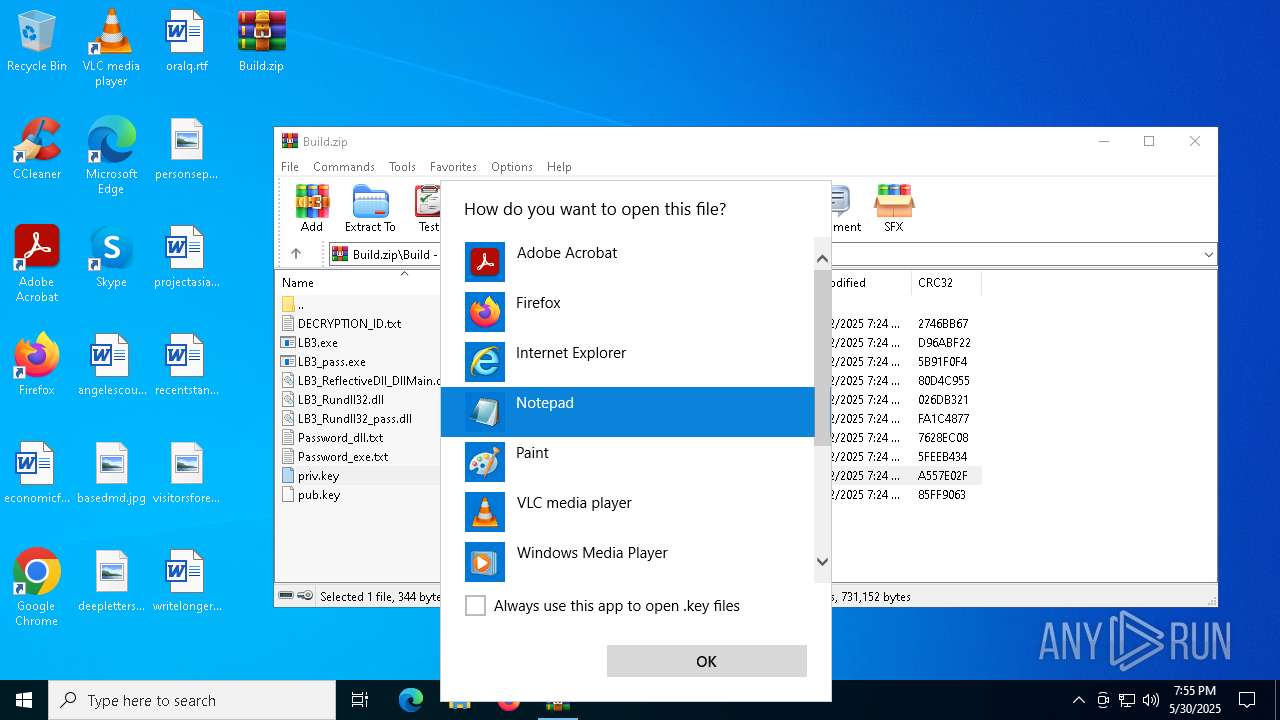This screenshot has width=1280, height=720.
Task: Click CRC32 value 2746BB67
Action: pyautogui.click(x=942, y=324)
